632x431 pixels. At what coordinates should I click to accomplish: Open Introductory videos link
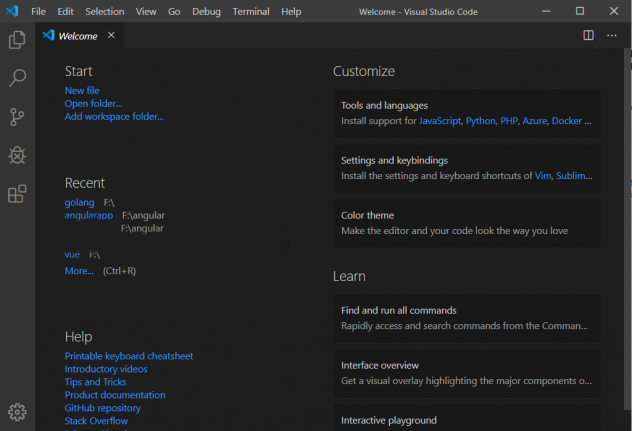(106, 369)
